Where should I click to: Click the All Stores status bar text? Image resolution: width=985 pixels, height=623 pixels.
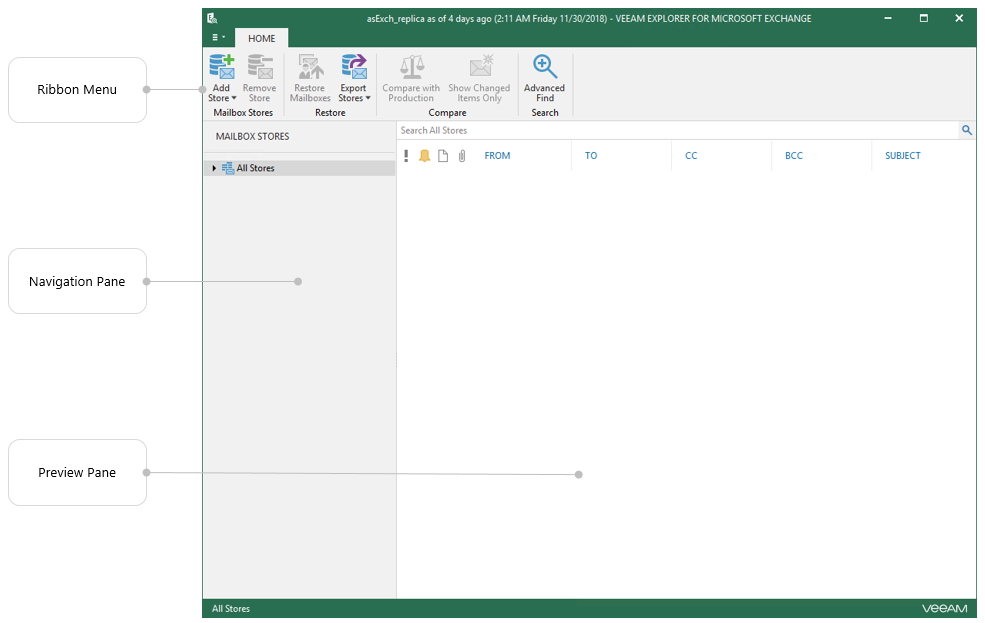pos(231,609)
